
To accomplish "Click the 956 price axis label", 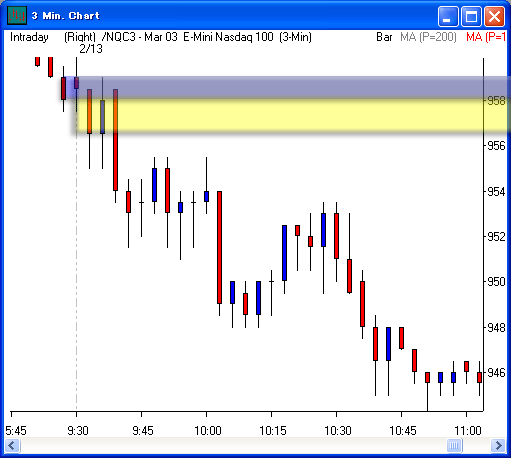I will tap(496, 146).
